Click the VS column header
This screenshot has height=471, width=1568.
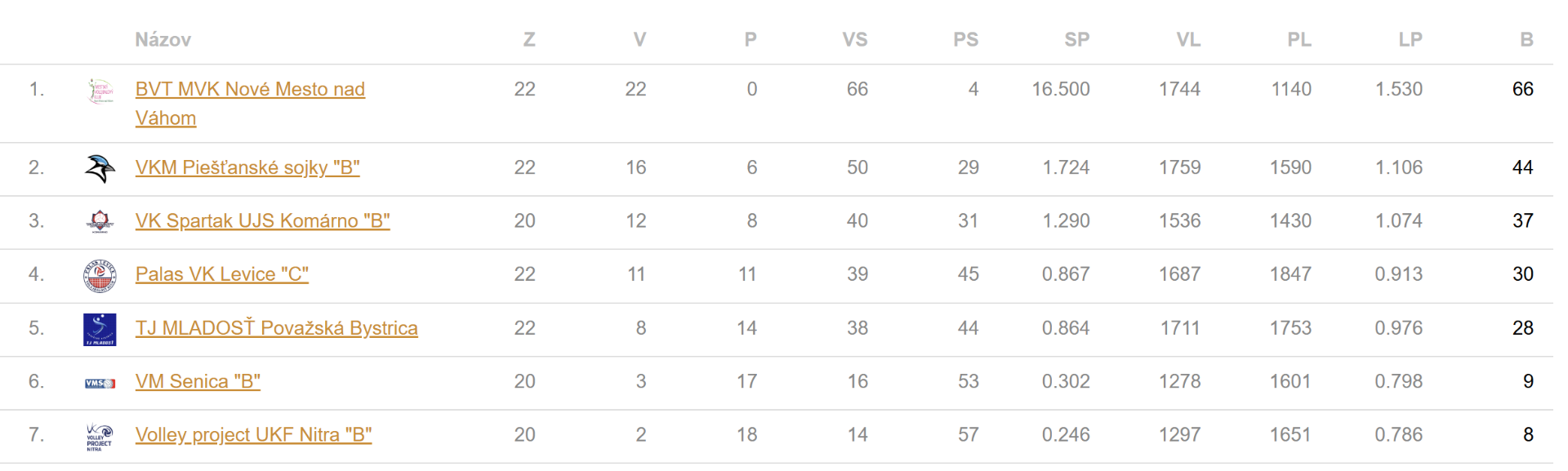[855, 39]
